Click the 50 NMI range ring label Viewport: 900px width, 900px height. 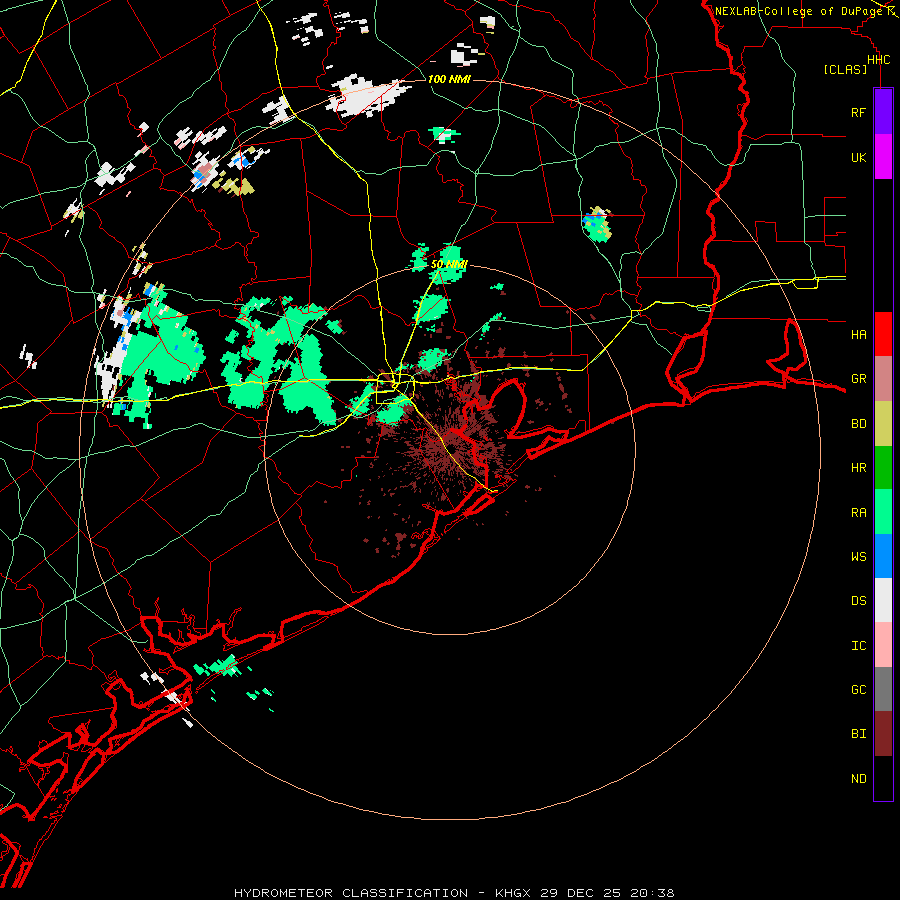coord(449,264)
